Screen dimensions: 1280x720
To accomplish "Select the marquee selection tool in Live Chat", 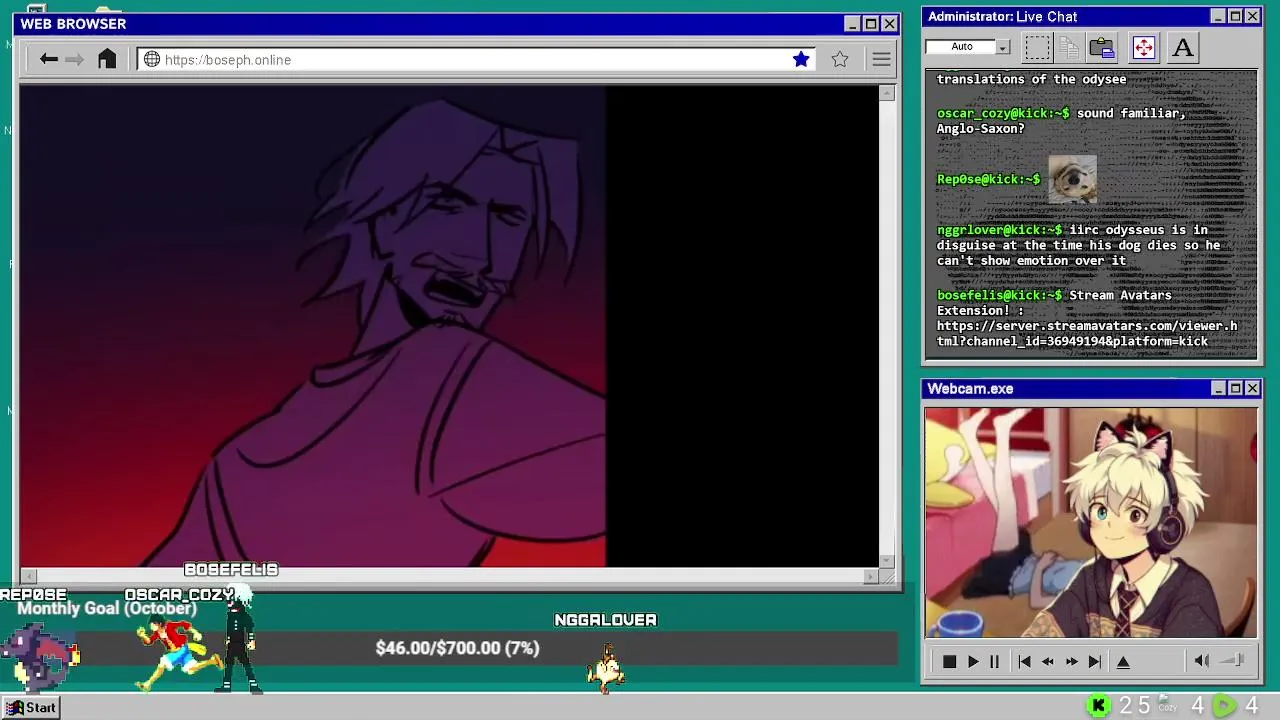I will point(1037,47).
